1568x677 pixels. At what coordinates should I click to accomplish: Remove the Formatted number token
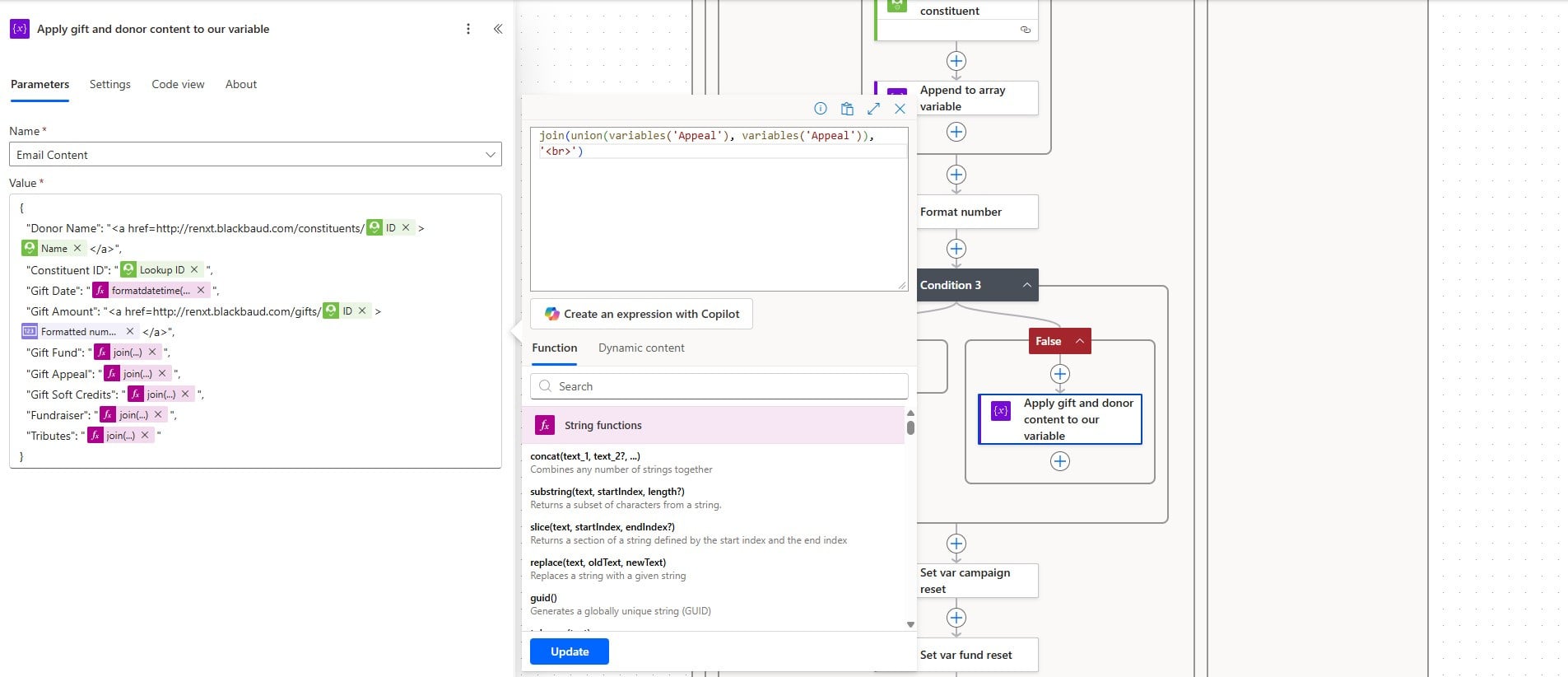(130, 331)
